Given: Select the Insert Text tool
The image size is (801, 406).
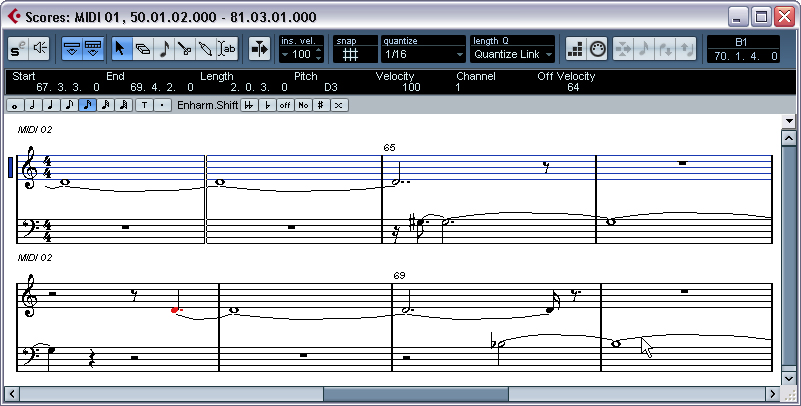Looking at the screenshot, I should 226,49.
